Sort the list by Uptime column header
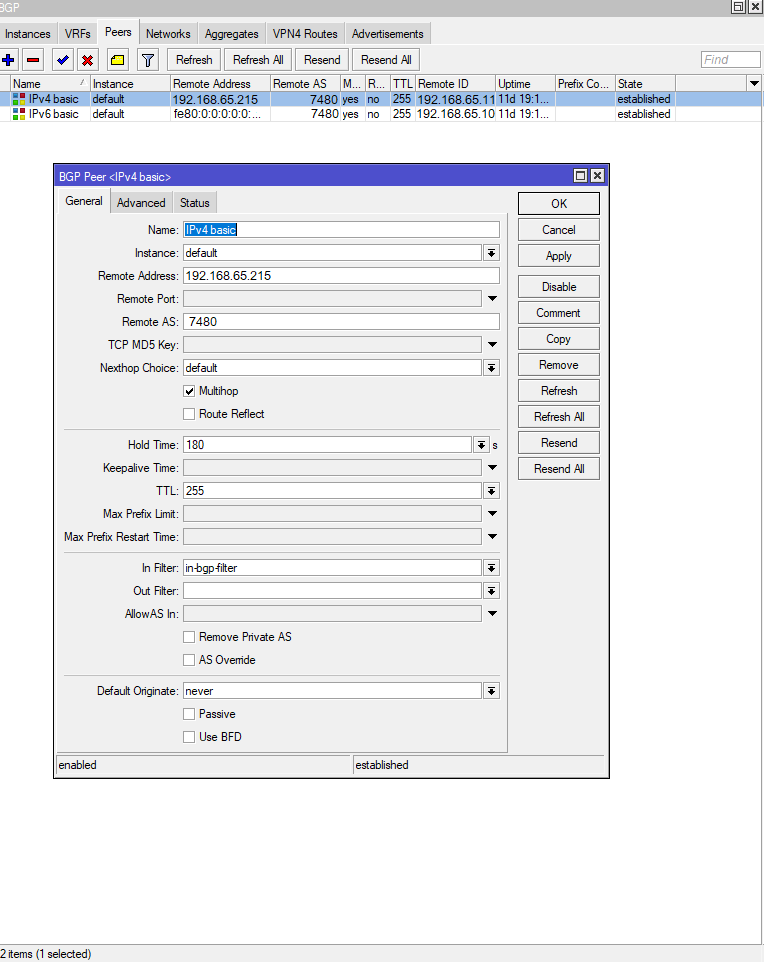The height and width of the screenshot is (962, 764). click(525, 84)
